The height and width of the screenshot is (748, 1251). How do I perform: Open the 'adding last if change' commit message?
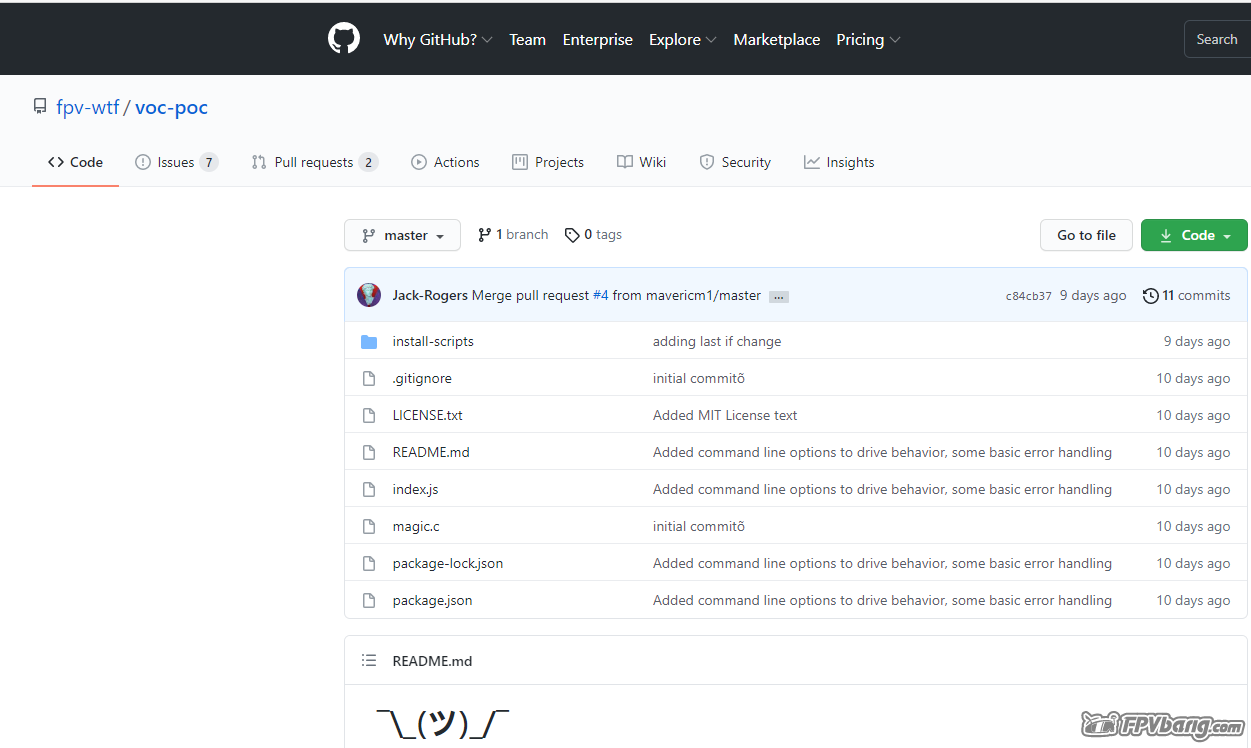tap(717, 342)
